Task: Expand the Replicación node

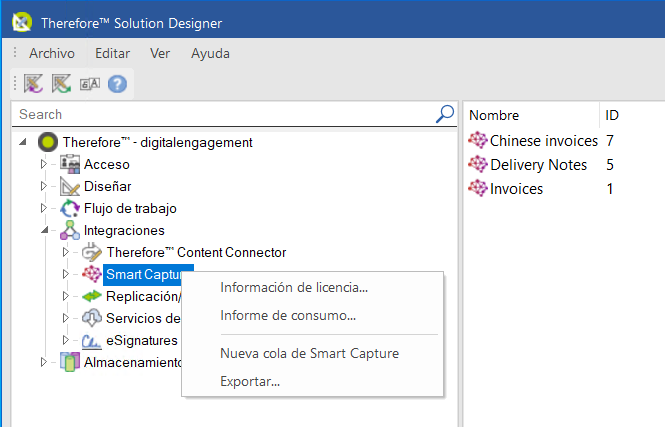Action: click(65, 296)
